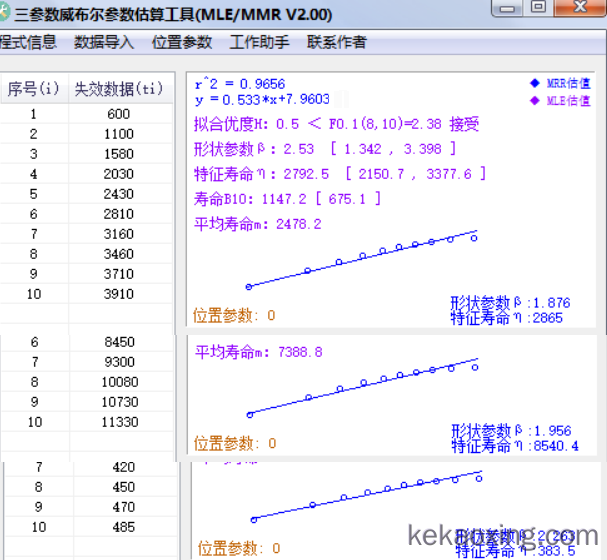This screenshot has height=560, width=607.
Task: Click the row number 1 cell above 600
Action: click(34, 114)
